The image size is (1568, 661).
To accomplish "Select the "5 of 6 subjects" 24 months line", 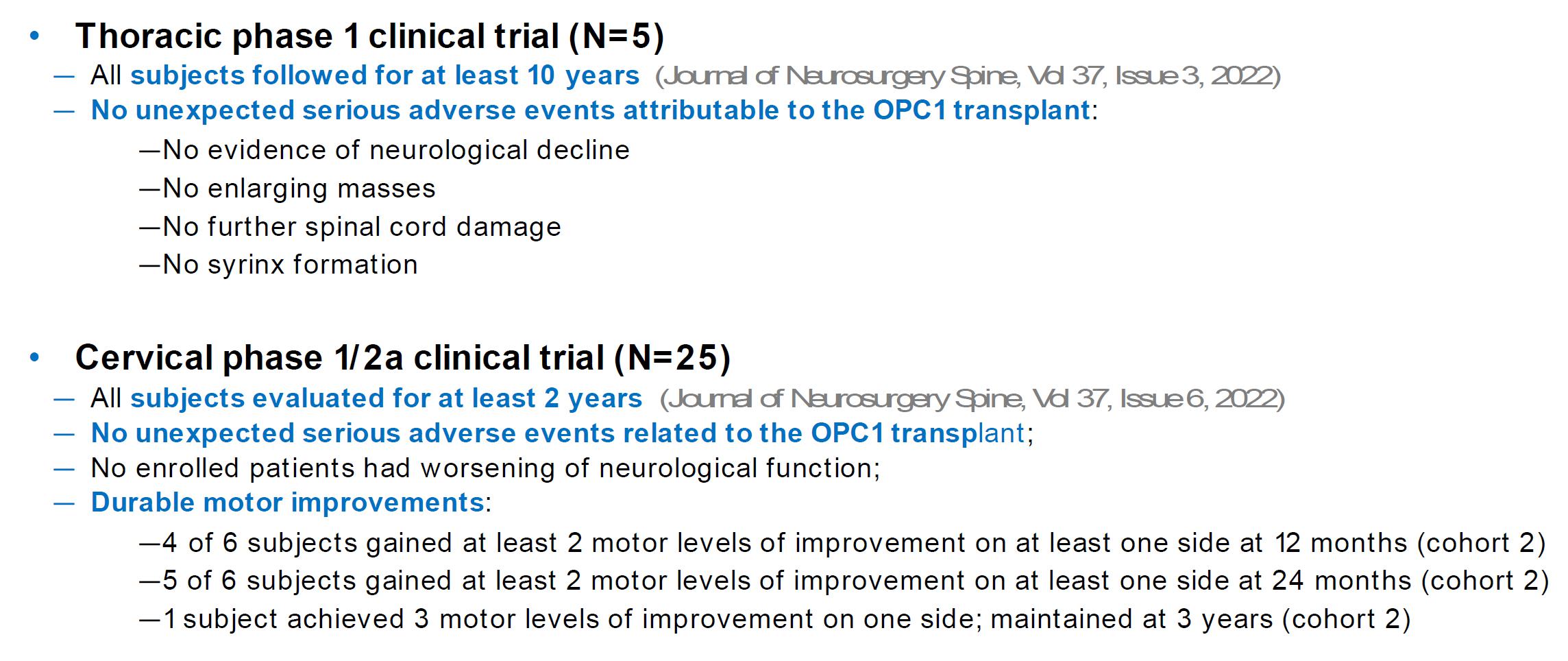I will pyautogui.click(x=844, y=581).
